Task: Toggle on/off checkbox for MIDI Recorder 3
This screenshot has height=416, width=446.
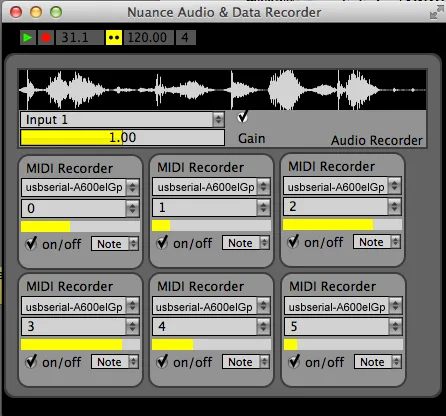Action: pyautogui.click(x=31, y=362)
